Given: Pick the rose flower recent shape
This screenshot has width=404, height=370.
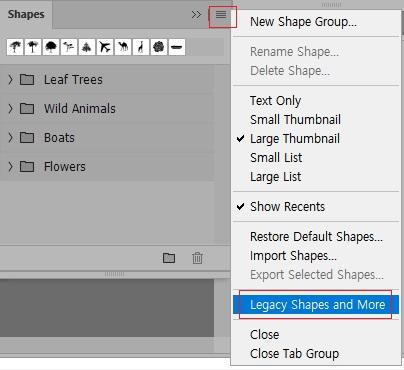Looking at the screenshot, I should pos(159,47).
